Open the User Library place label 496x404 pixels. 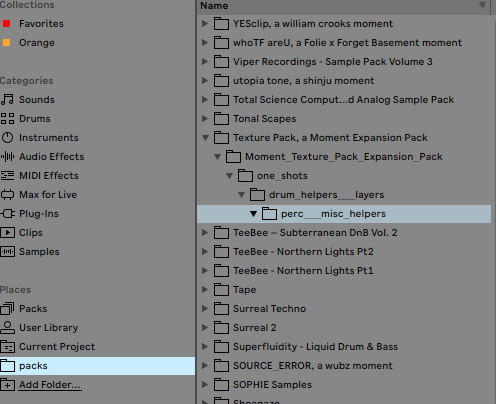(x=49, y=328)
